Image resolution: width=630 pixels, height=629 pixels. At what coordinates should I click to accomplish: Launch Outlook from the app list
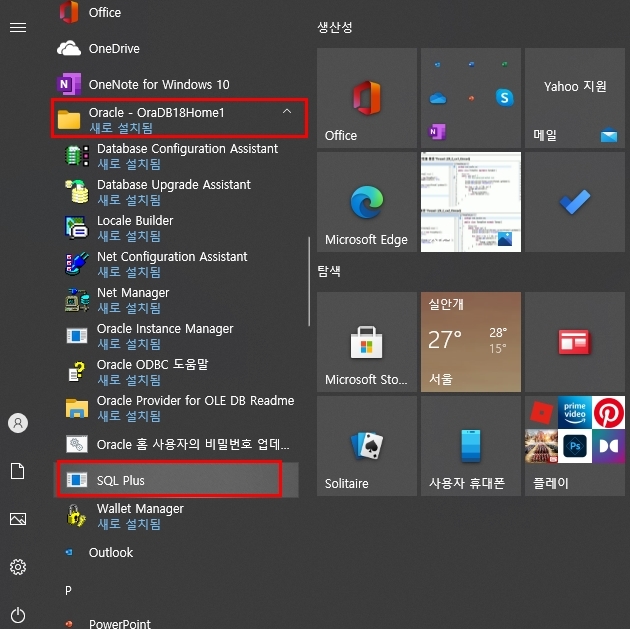[x=176, y=552]
